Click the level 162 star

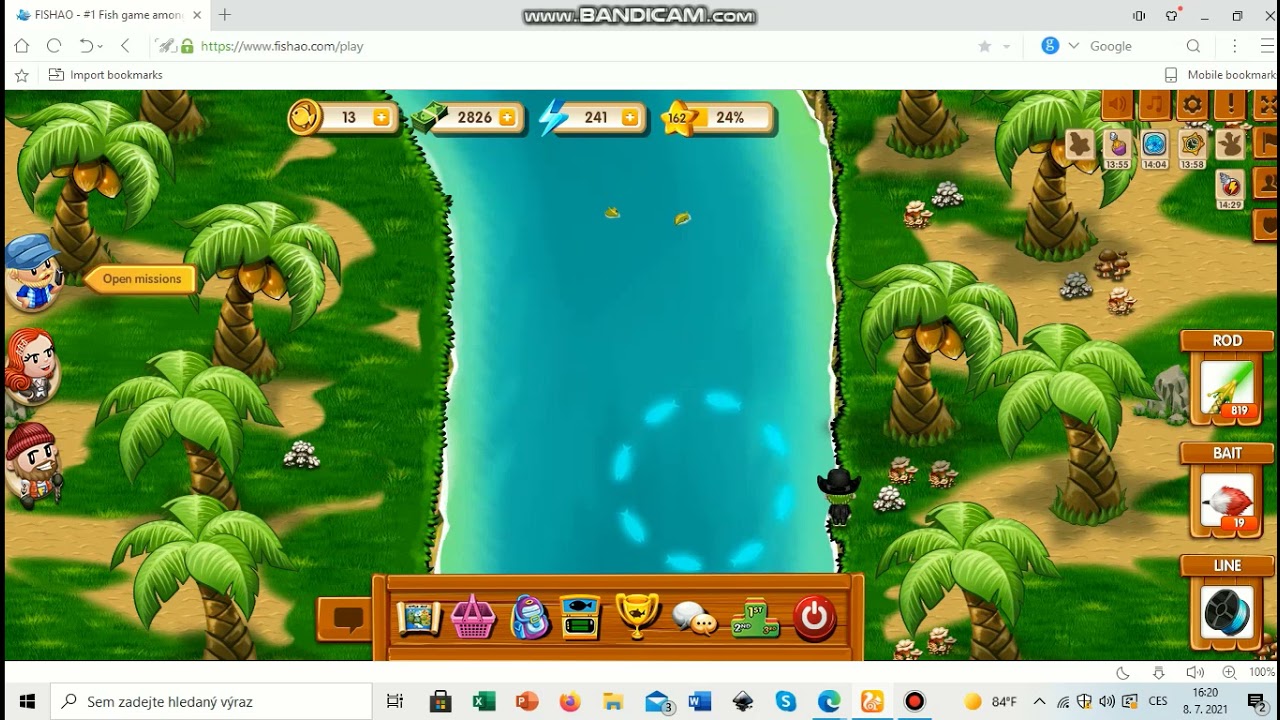[679, 117]
